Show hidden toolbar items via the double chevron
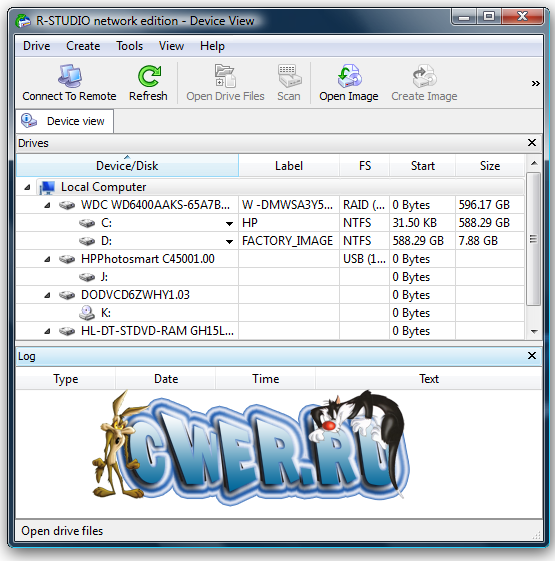This screenshot has width=555, height=561. 535,84
